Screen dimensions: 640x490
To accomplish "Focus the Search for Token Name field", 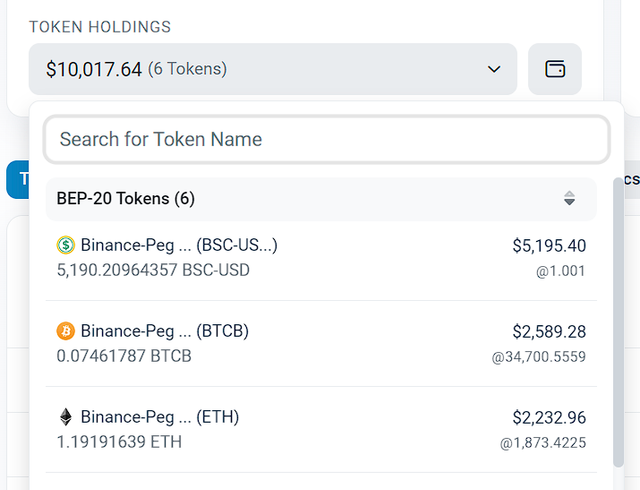I will coord(327,139).
